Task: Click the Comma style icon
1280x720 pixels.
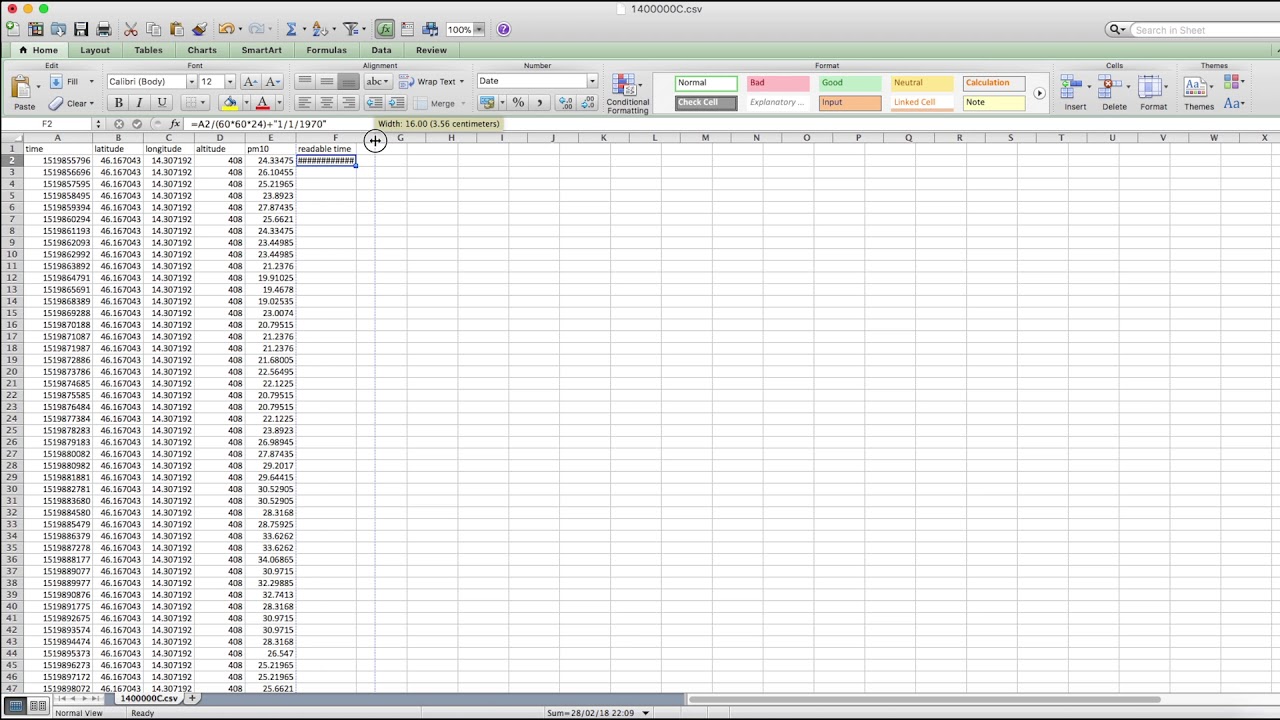Action: (x=540, y=102)
